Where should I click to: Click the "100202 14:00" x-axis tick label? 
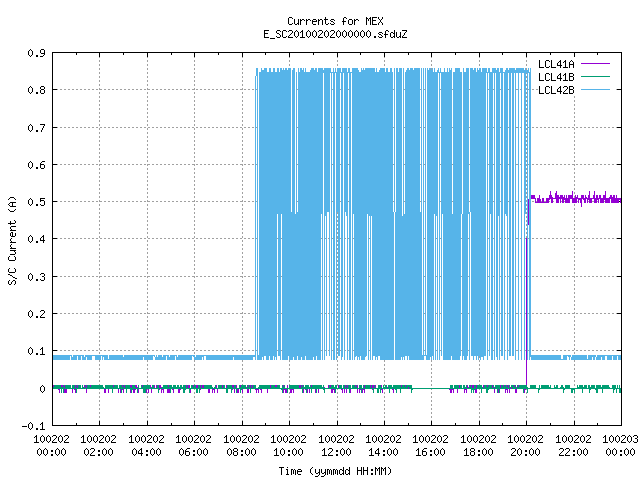point(383,446)
